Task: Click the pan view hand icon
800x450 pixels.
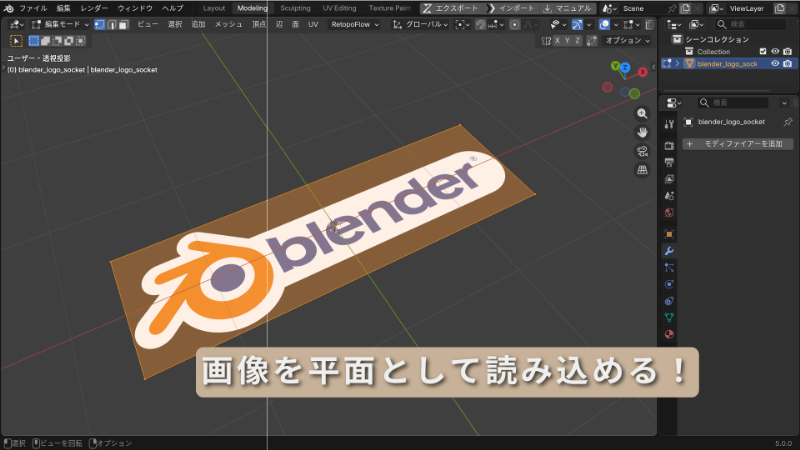Action: click(642, 133)
